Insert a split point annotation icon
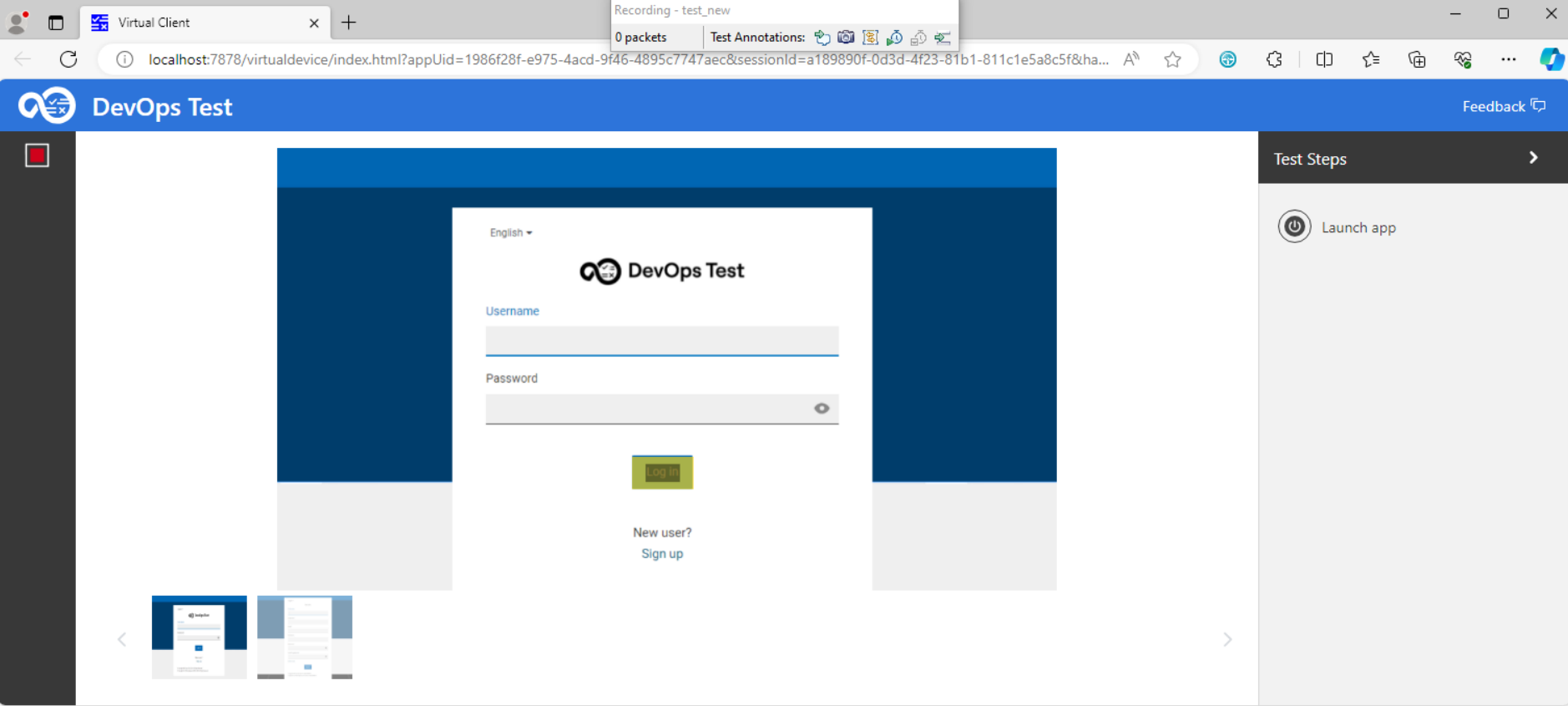The height and width of the screenshot is (706, 1568). coord(943,38)
